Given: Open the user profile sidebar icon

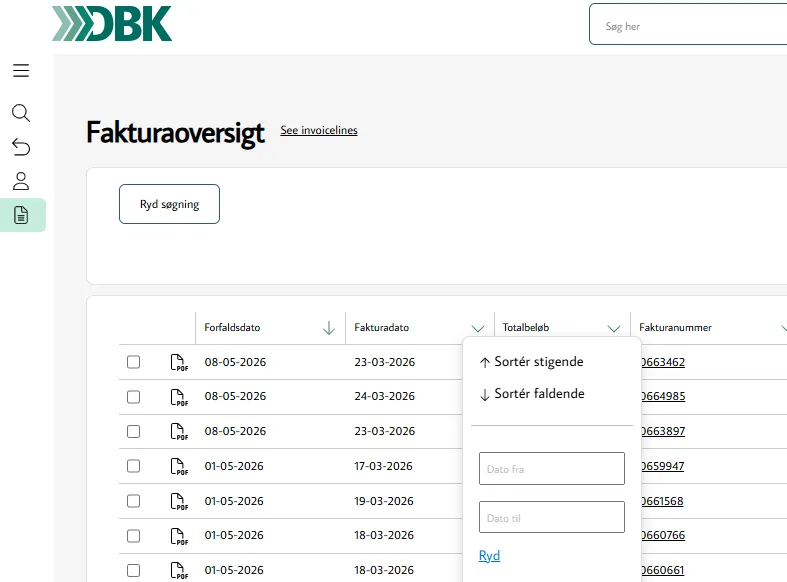Looking at the screenshot, I should [21, 181].
